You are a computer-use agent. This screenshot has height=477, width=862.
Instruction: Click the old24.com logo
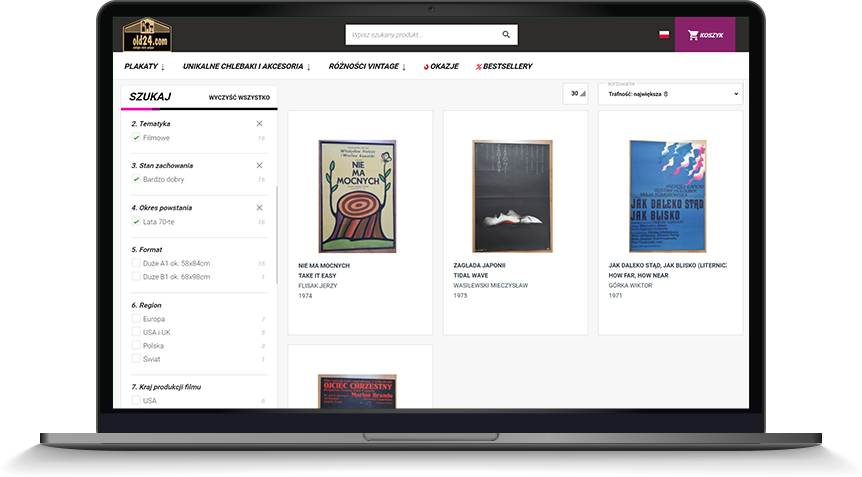pyautogui.click(x=146, y=35)
